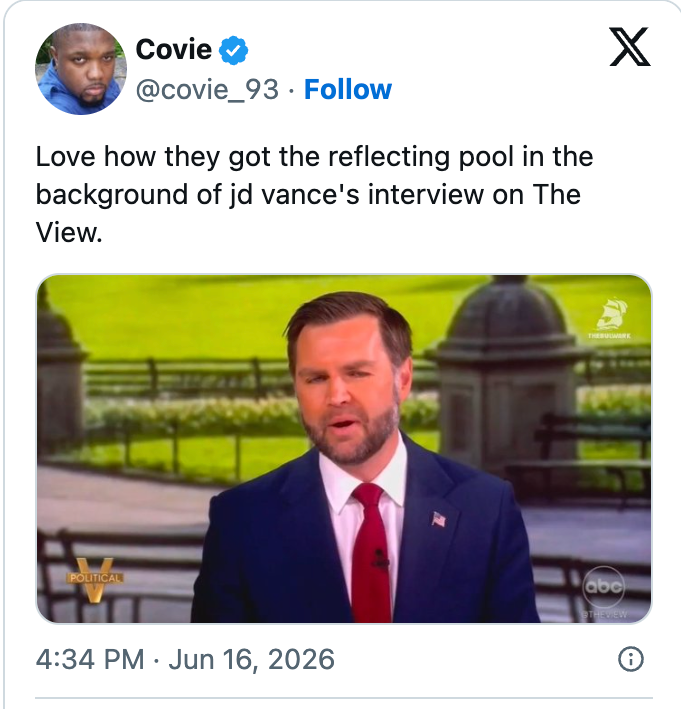Click the word "View." in tweet

[69, 233]
